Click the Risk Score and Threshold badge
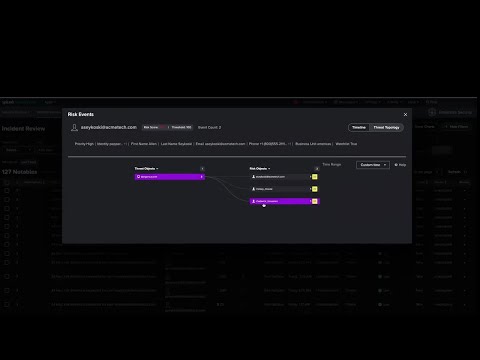Screen dimensions: 480x360 tap(168, 127)
